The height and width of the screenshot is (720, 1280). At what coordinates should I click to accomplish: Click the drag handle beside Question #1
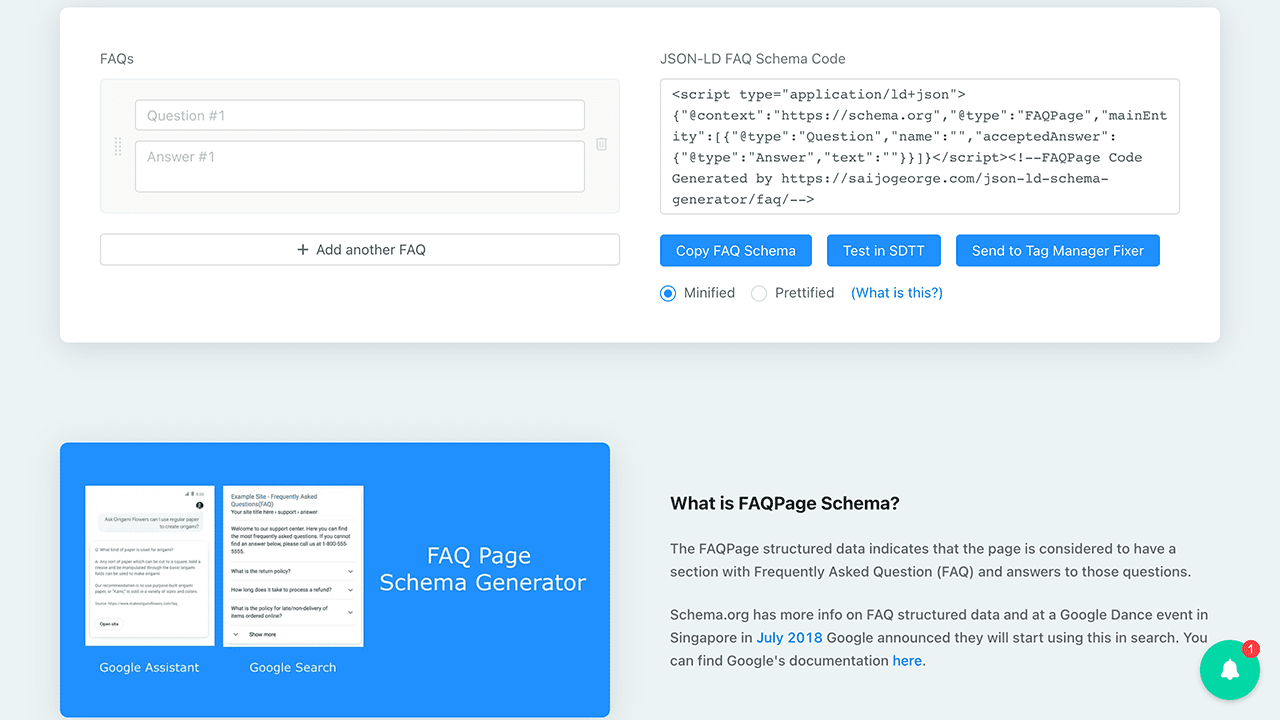point(118,146)
